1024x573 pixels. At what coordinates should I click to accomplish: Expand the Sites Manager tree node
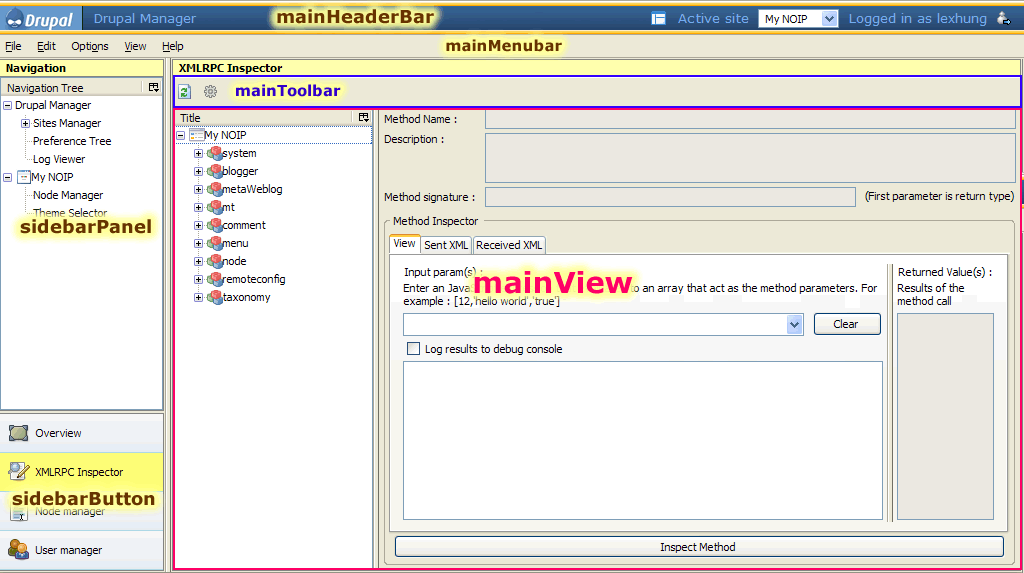pos(25,124)
